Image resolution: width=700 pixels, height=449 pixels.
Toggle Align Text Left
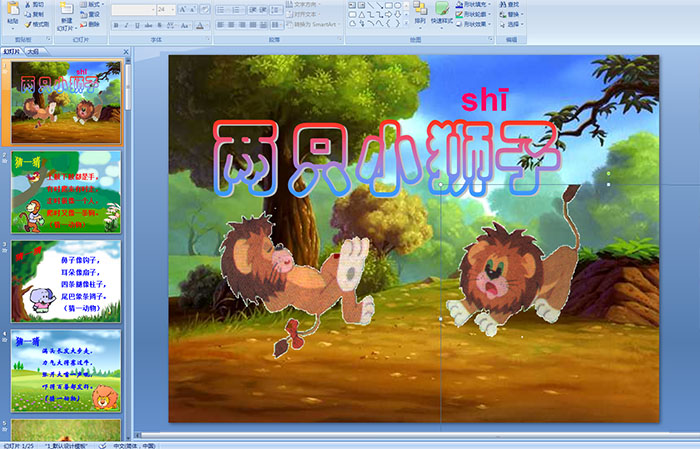(221, 25)
